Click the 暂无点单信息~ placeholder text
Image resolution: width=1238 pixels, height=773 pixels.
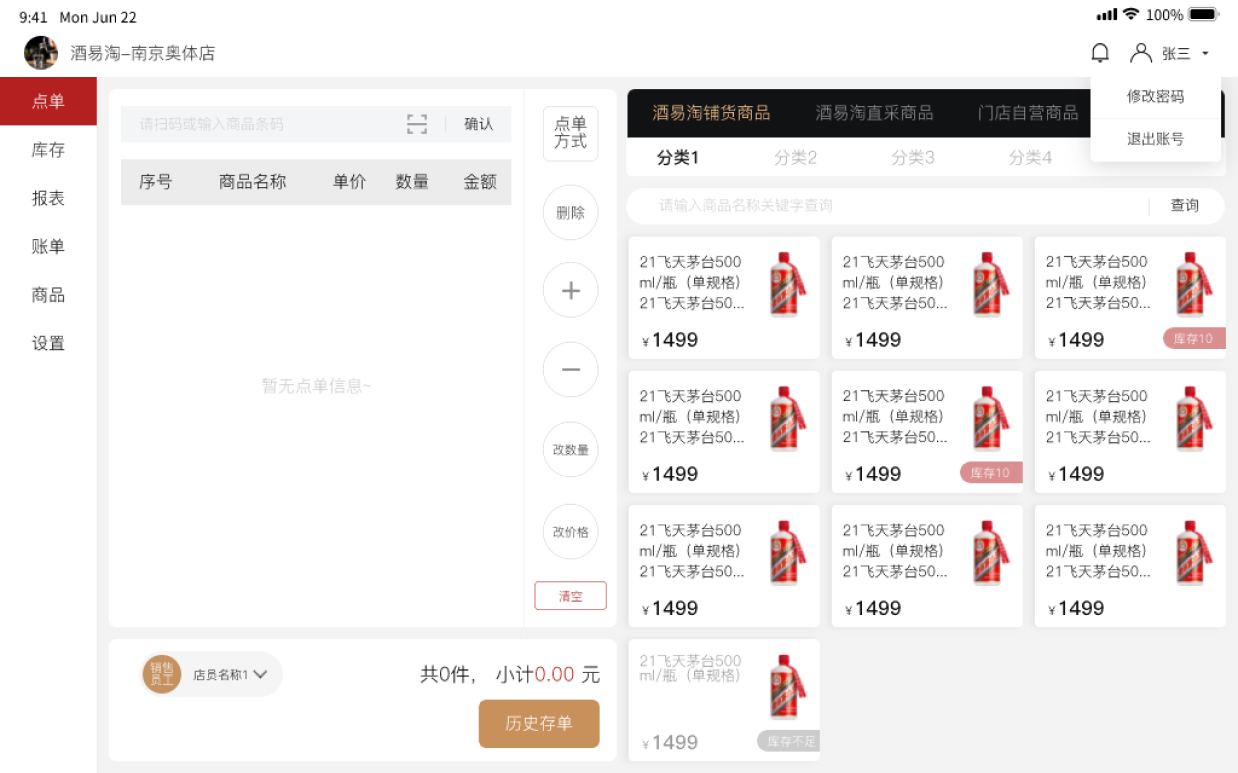316,386
